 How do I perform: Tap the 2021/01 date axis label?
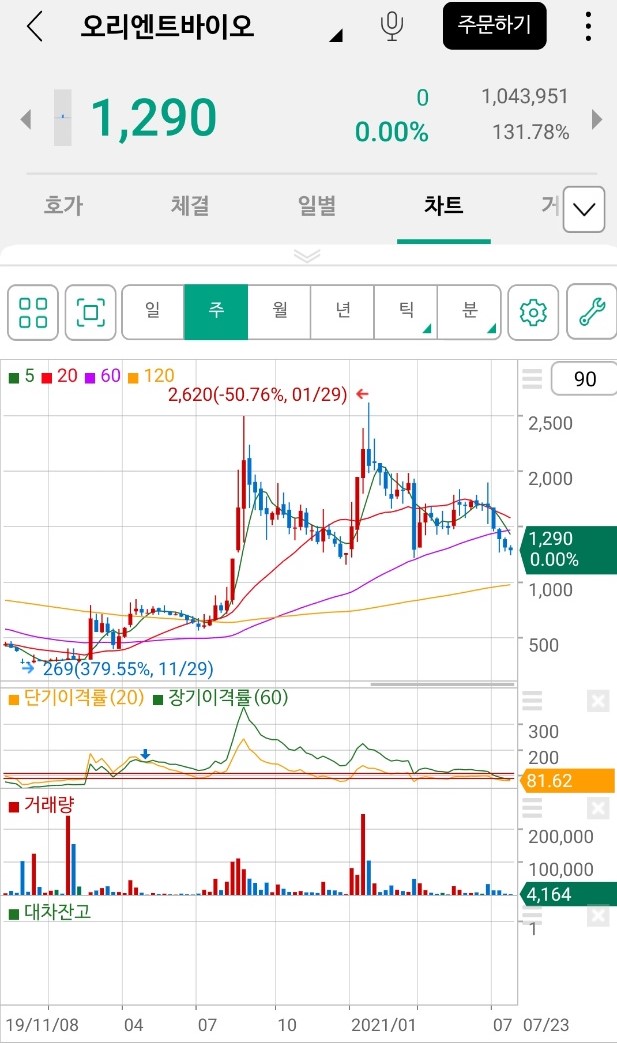[x=383, y=1024]
